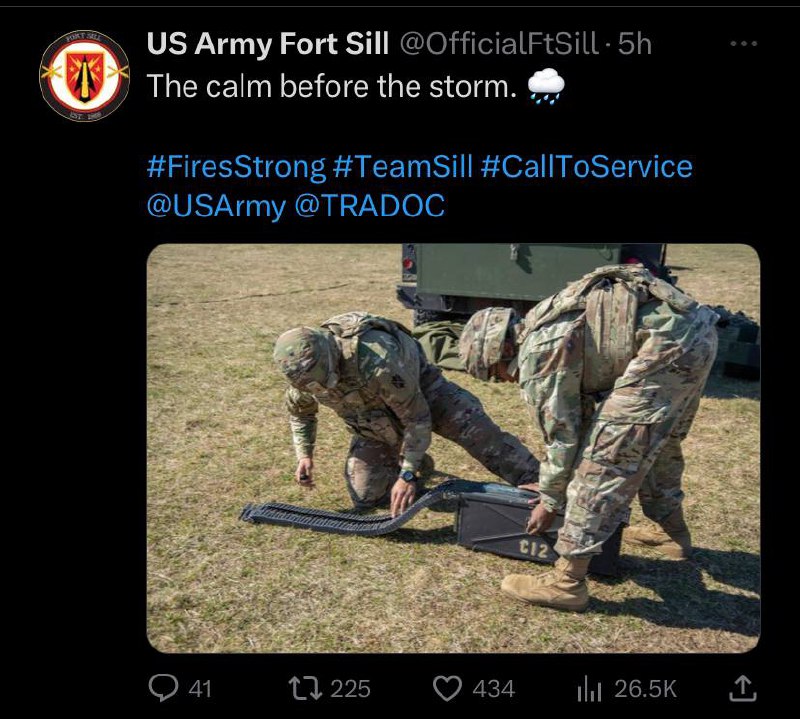Click the reply speech bubble icon
Screen dimensions: 800x719
pyautogui.click(x=163, y=688)
